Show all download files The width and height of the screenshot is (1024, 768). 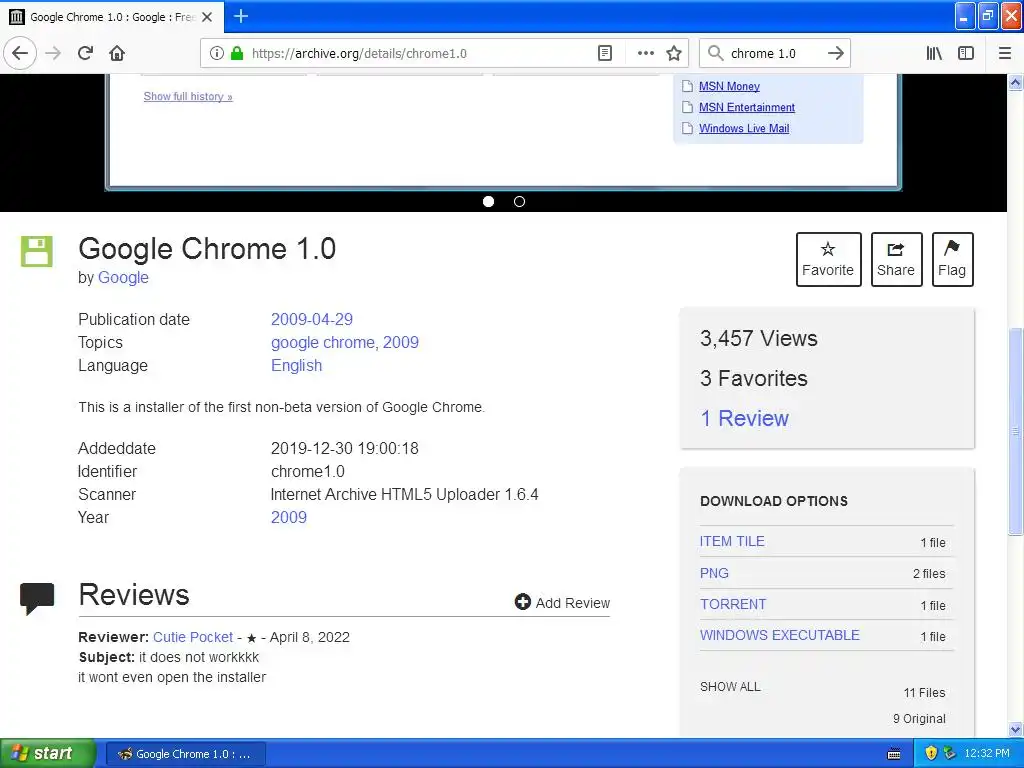(730, 686)
